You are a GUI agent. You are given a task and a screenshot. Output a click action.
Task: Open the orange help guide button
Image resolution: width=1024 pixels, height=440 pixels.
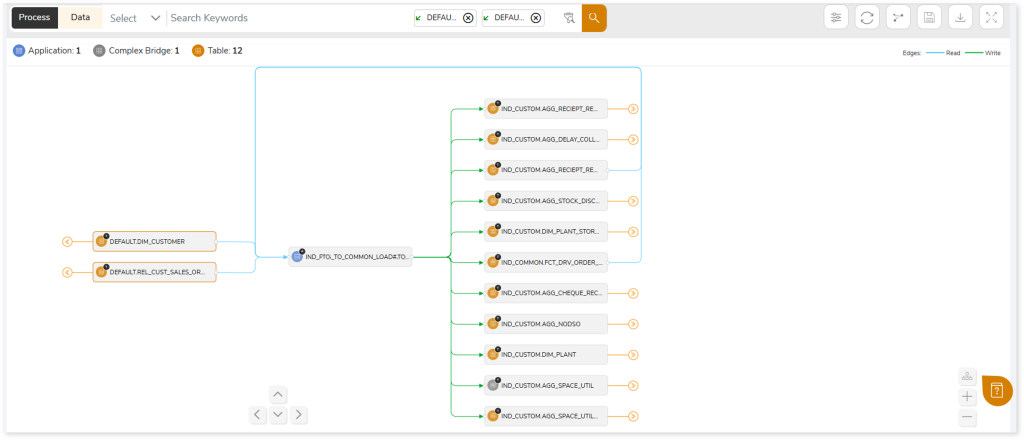pos(996,391)
